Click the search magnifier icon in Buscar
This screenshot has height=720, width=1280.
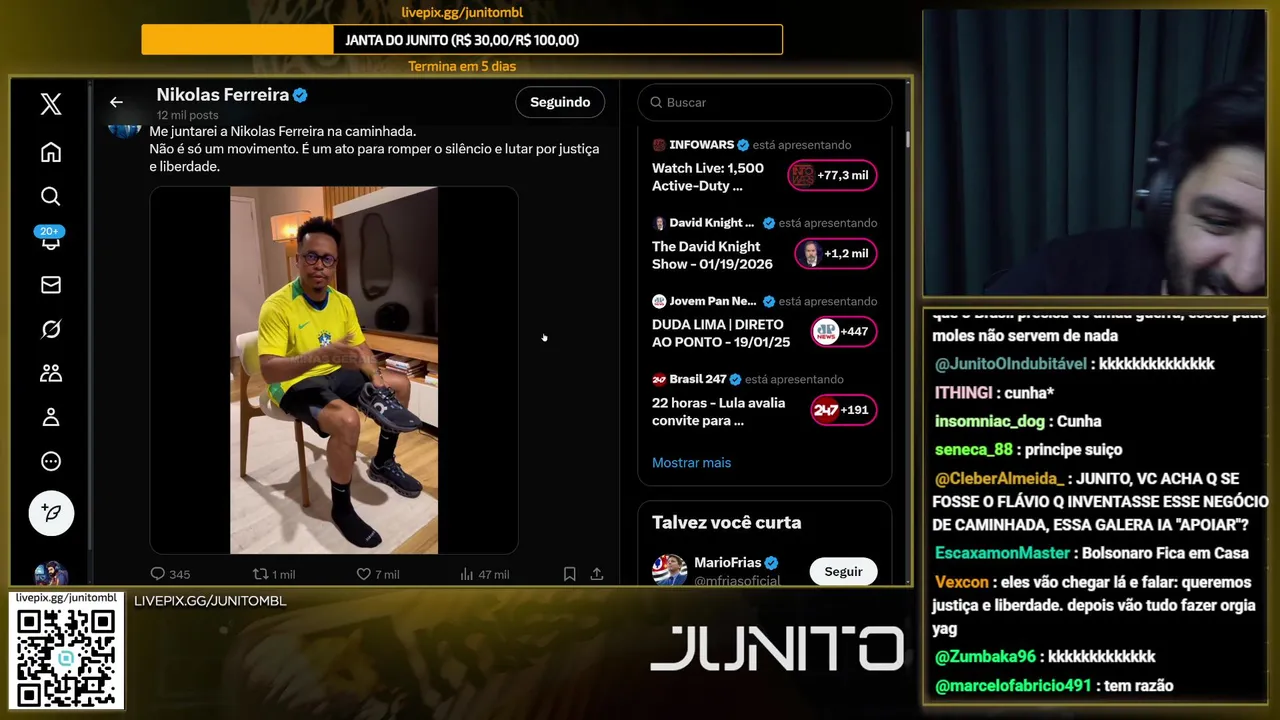click(656, 102)
